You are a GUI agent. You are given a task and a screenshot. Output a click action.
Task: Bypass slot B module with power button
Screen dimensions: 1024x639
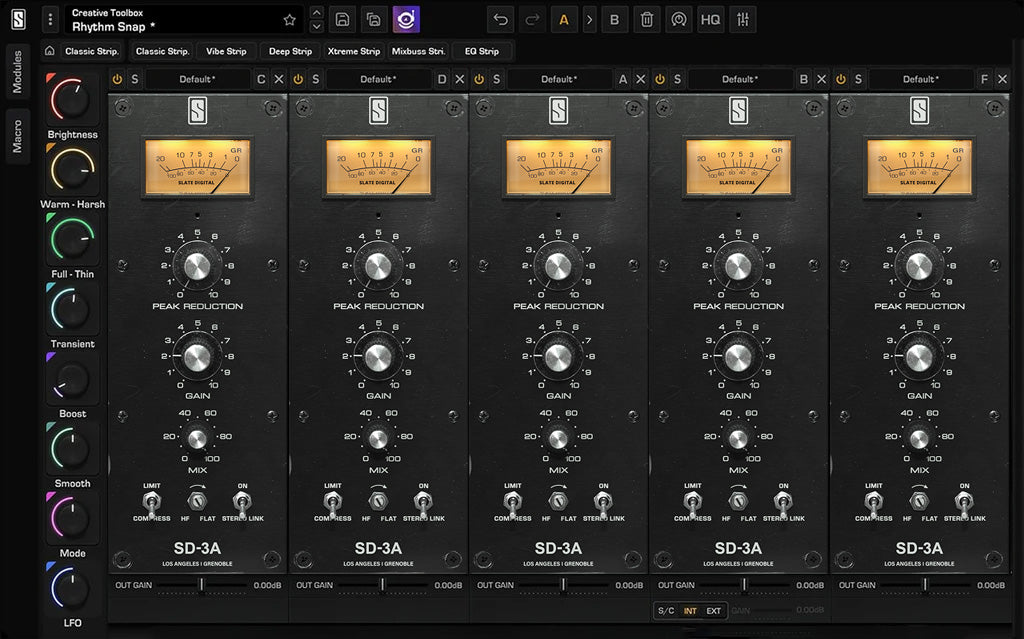tap(660, 79)
